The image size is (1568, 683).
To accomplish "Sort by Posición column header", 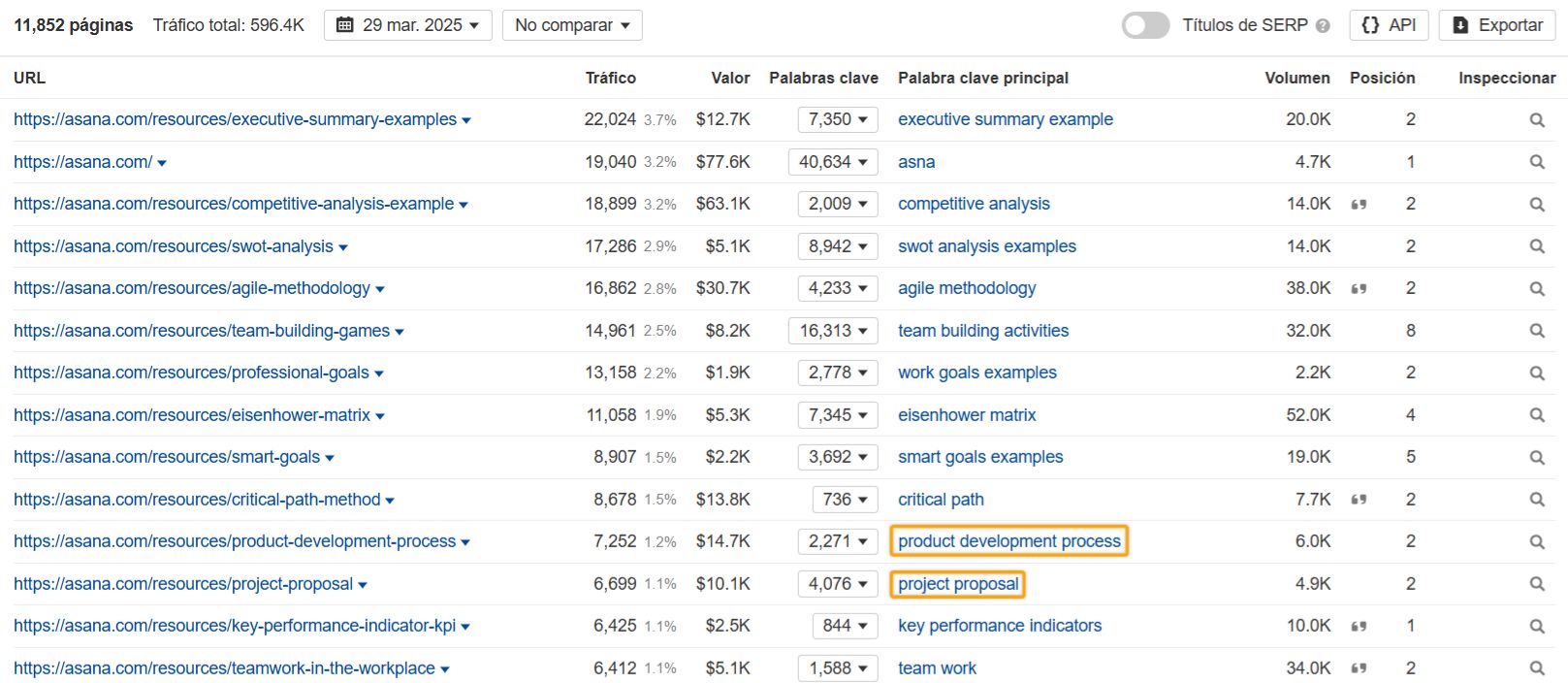I will point(1382,78).
